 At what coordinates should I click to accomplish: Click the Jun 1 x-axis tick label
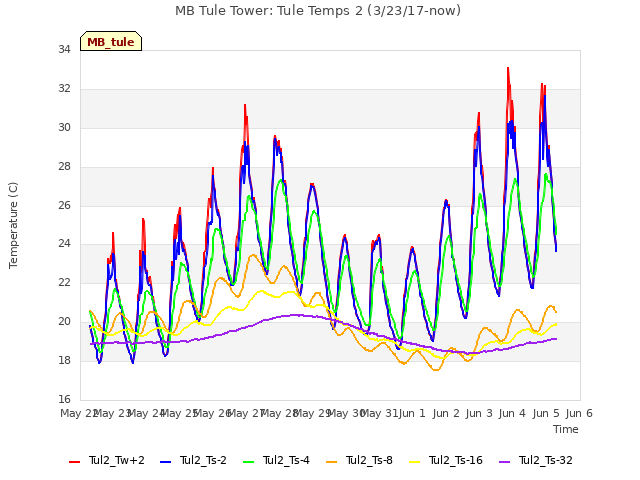(x=412, y=413)
